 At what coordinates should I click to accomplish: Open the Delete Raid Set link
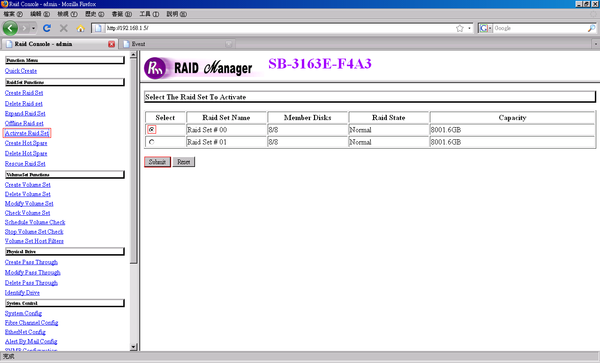[23, 103]
